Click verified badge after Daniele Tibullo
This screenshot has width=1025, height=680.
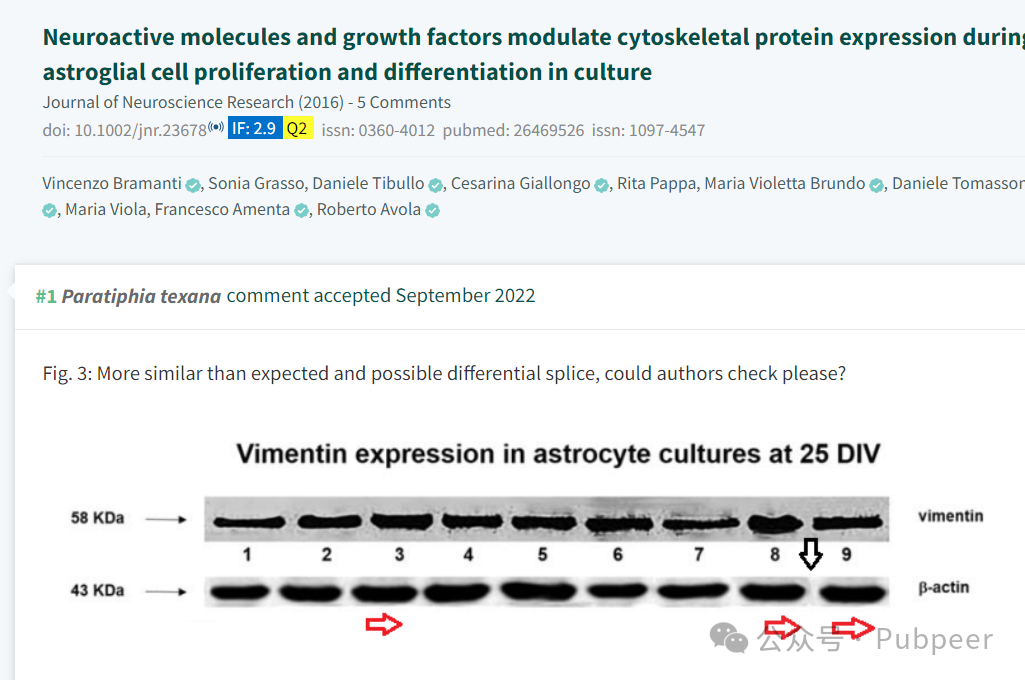pos(435,186)
